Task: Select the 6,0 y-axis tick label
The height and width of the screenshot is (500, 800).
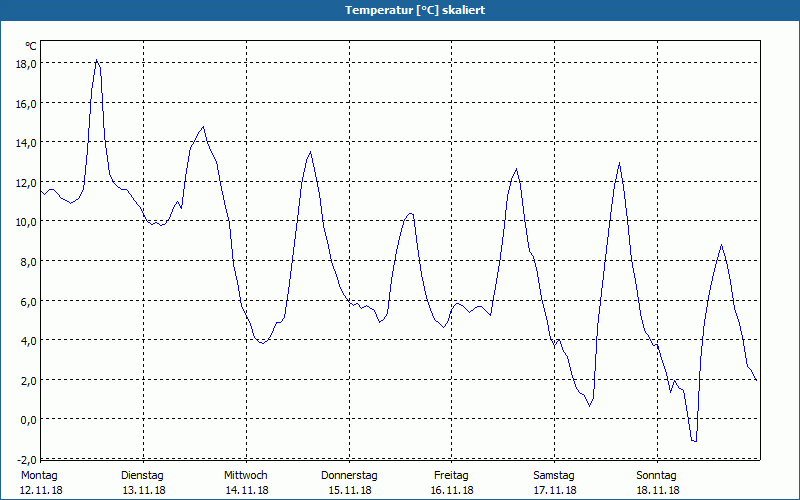Action: [27, 300]
